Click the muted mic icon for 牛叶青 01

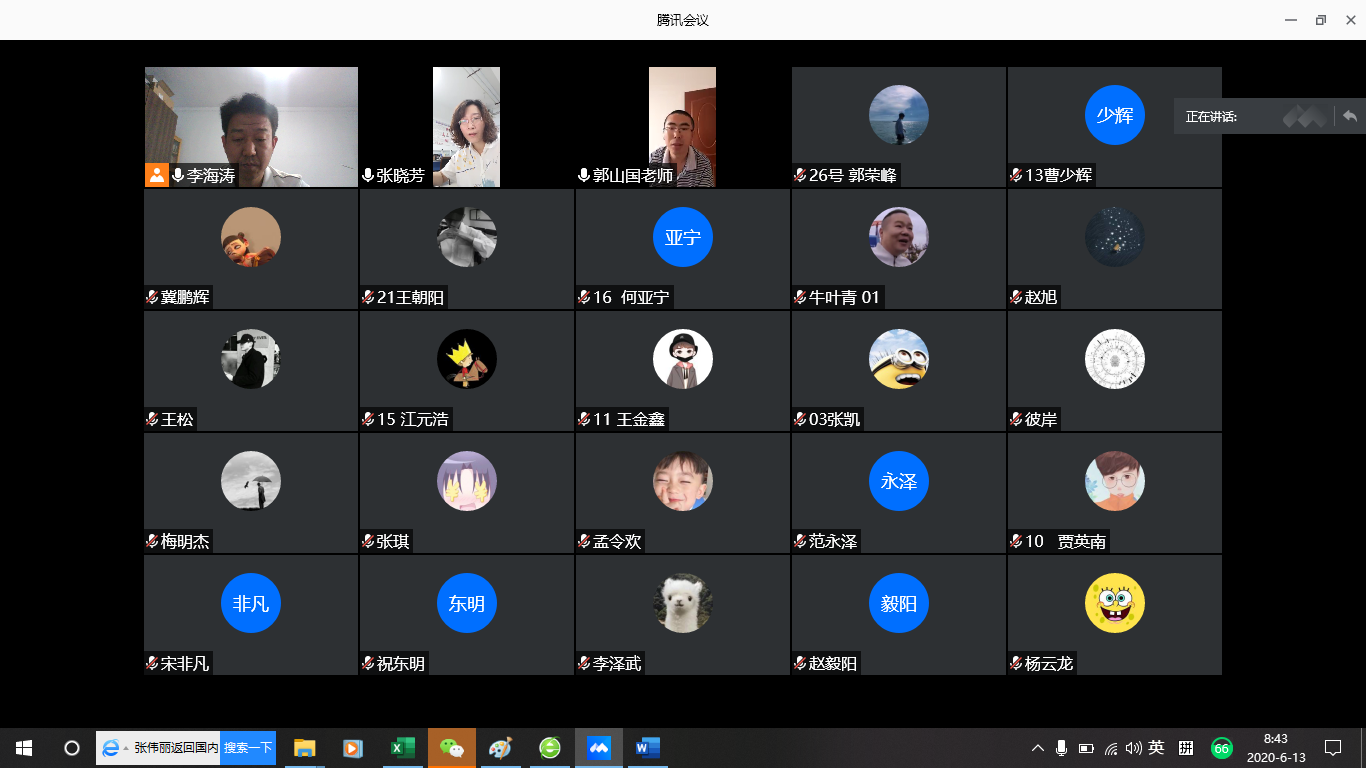click(800, 297)
